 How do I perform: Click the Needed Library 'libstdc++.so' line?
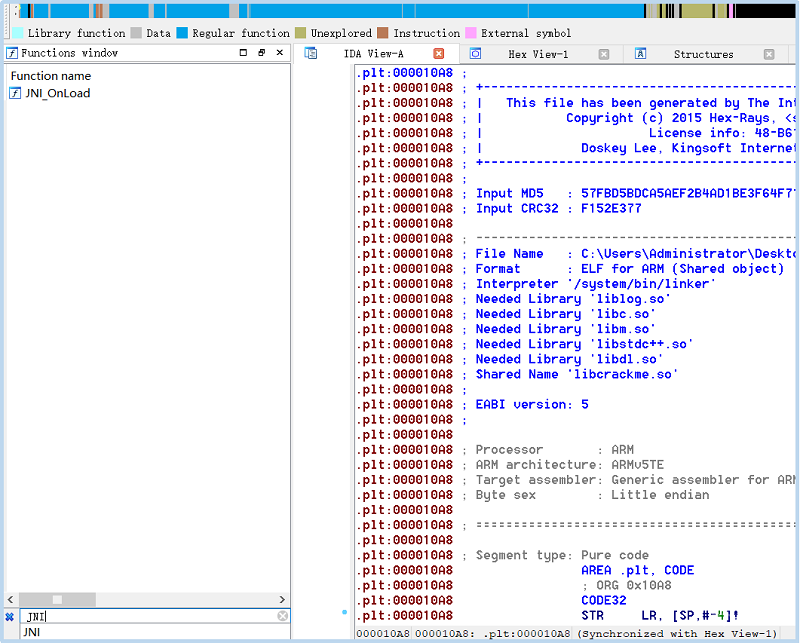point(584,344)
